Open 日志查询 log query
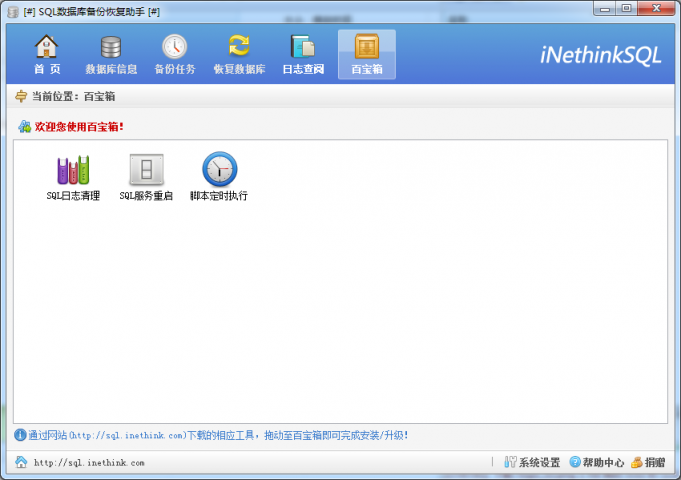The width and height of the screenshot is (681, 480). pos(303,55)
